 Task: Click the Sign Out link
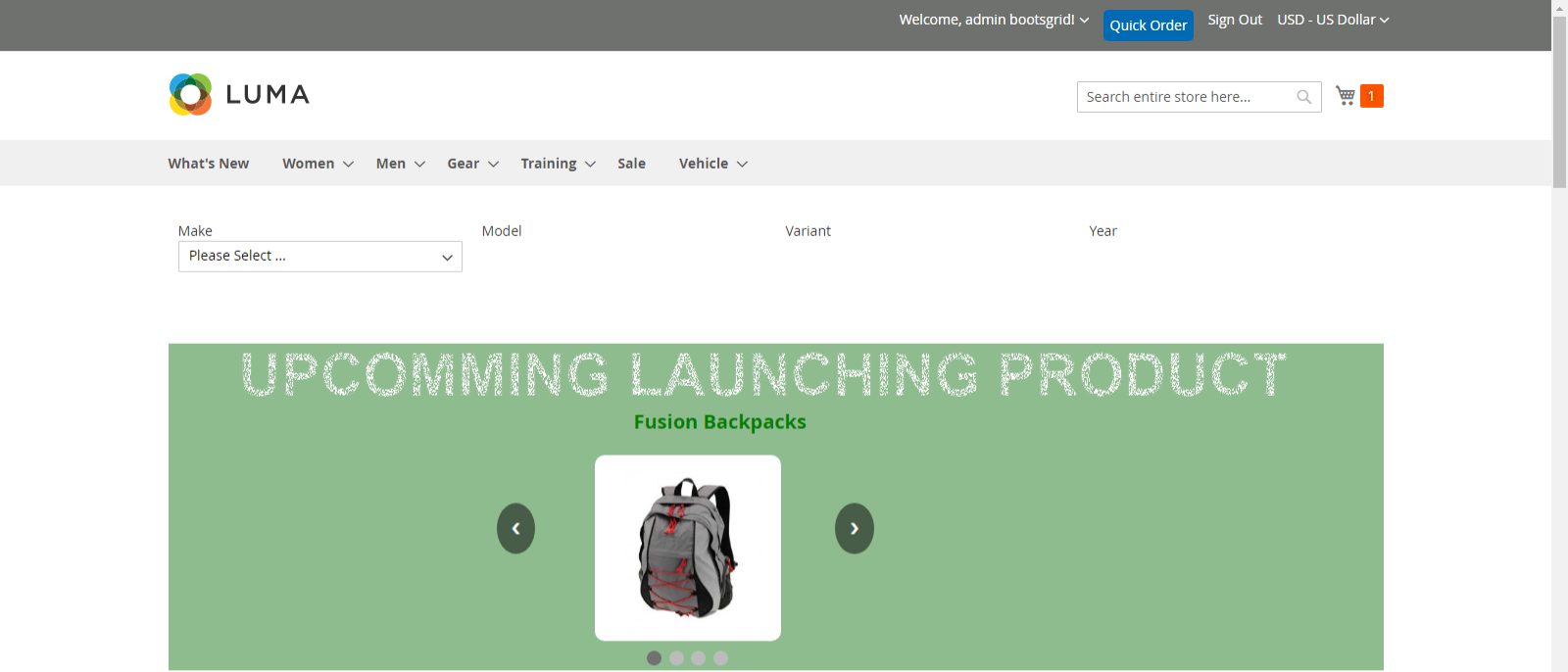pos(1235,20)
